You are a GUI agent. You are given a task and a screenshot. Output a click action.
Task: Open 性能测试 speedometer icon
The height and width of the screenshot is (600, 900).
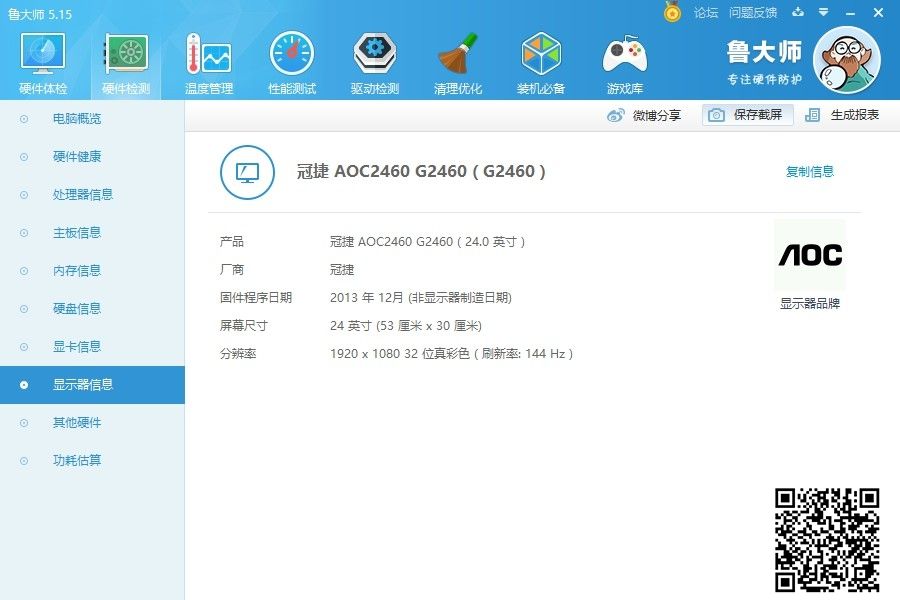(292, 56)
